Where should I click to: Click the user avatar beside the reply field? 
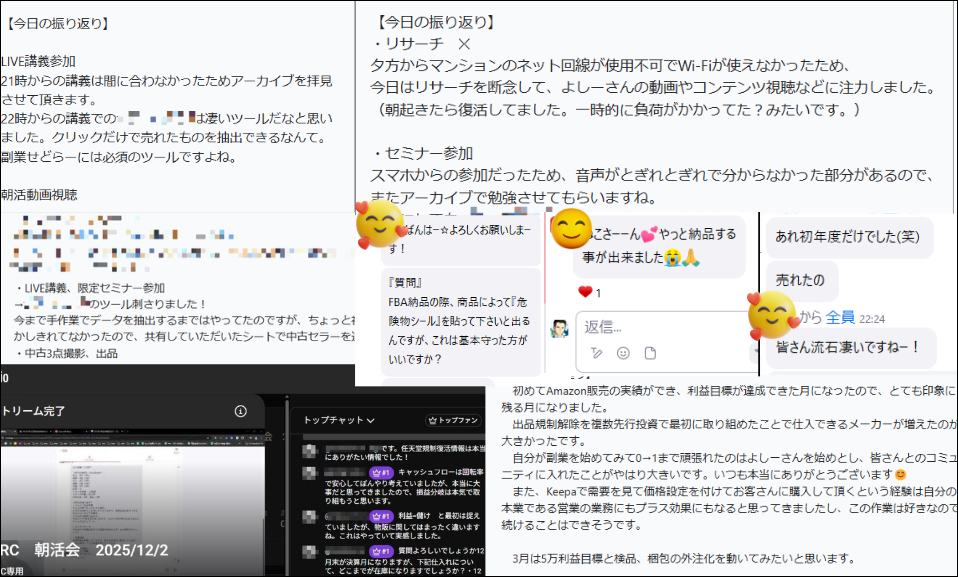[x=559, y=329]
